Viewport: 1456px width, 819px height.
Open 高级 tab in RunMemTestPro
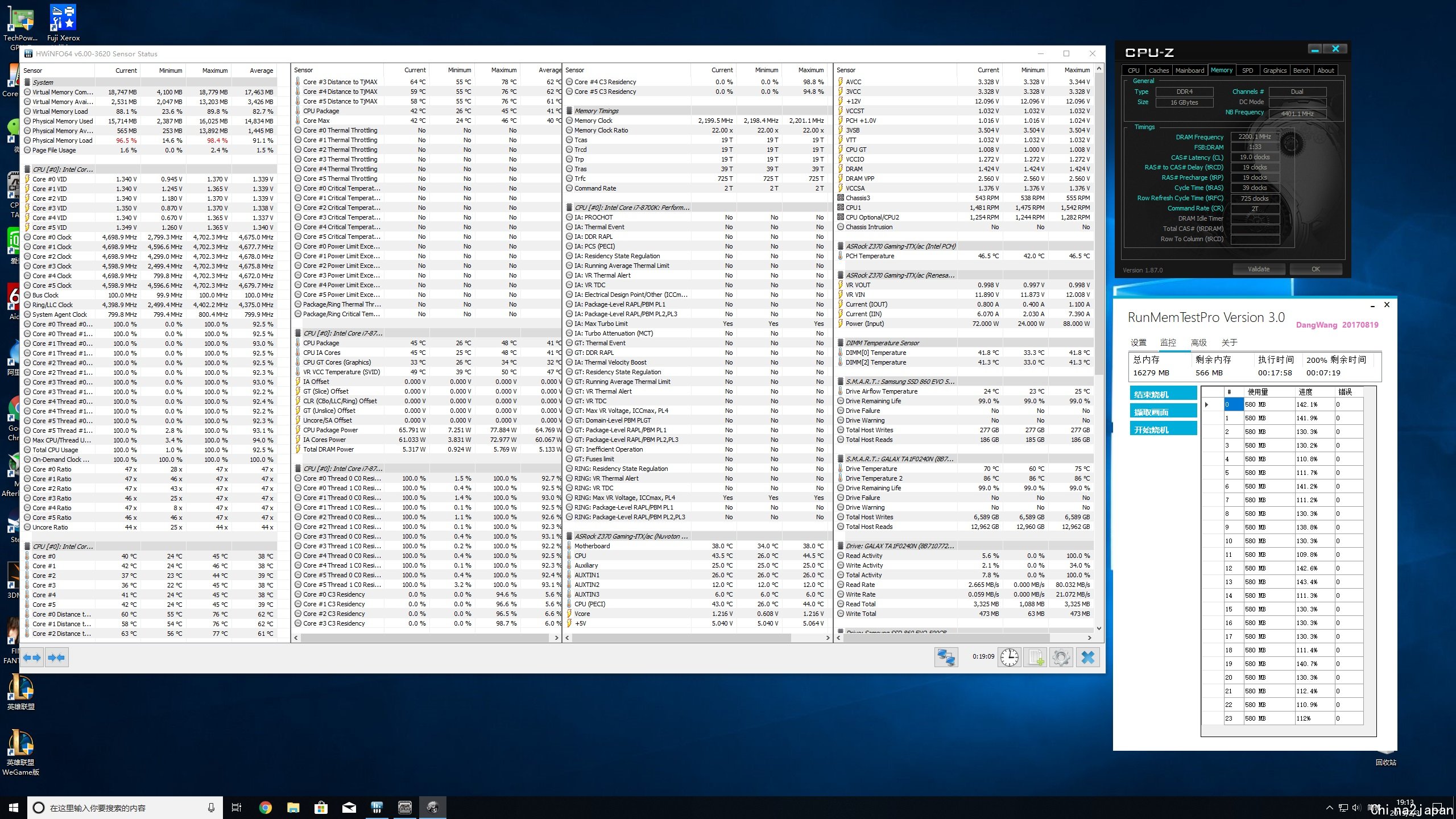coord(1199,342)
